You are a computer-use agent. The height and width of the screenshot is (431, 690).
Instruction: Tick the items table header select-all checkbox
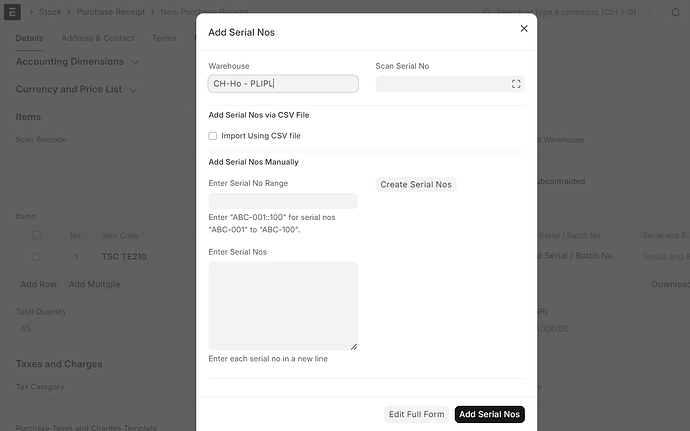pyautogui.click(x=37, y=236)
